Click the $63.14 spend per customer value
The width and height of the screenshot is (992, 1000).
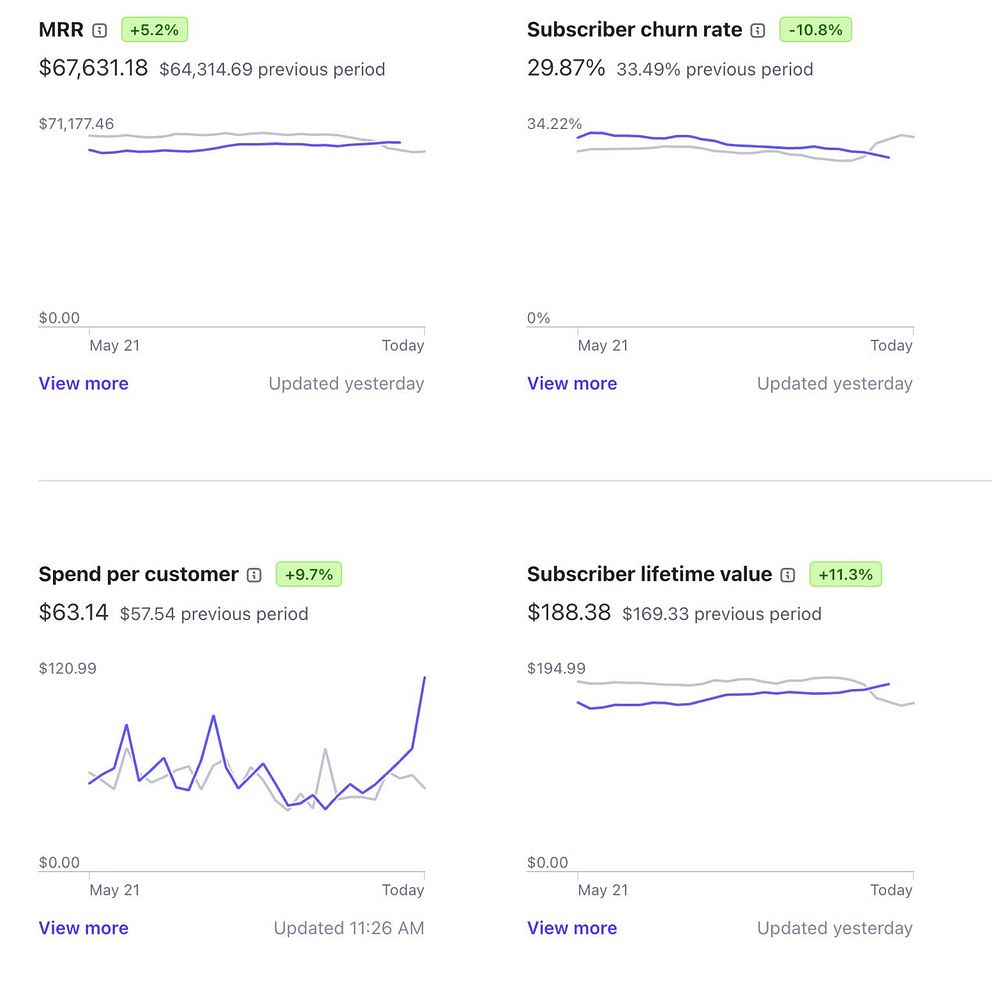(x=73, y=612)
